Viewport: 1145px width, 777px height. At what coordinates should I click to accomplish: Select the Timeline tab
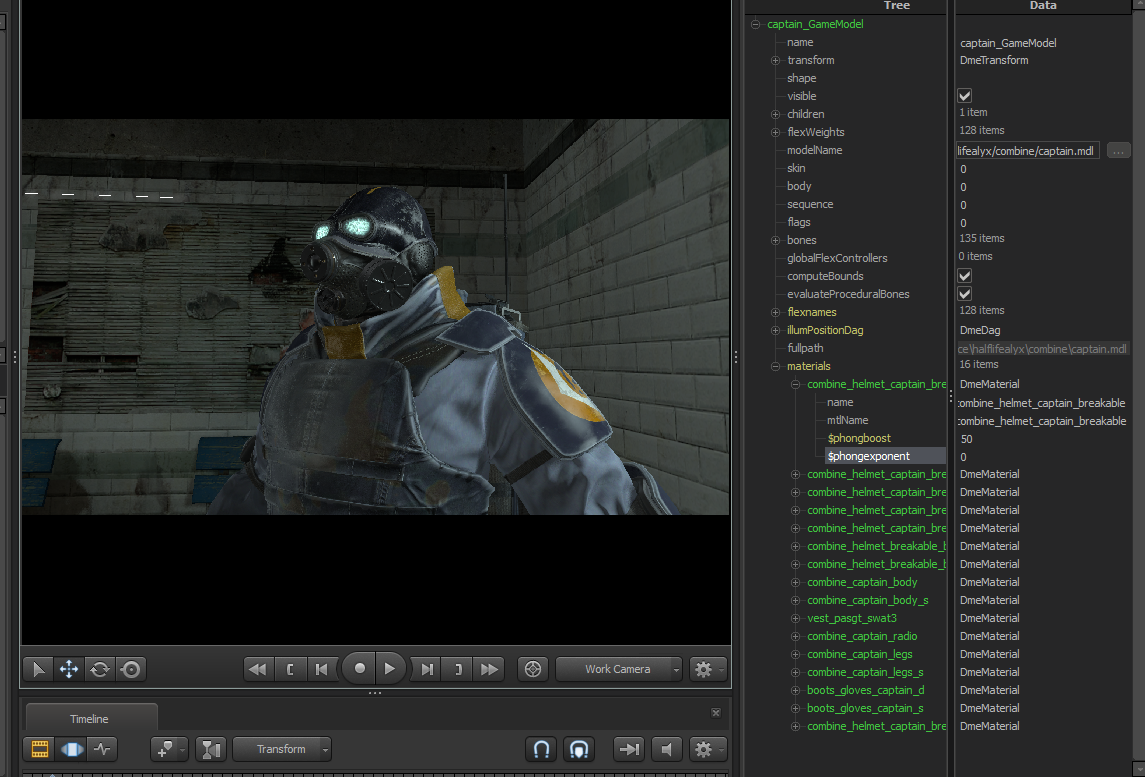coord(89,719)
